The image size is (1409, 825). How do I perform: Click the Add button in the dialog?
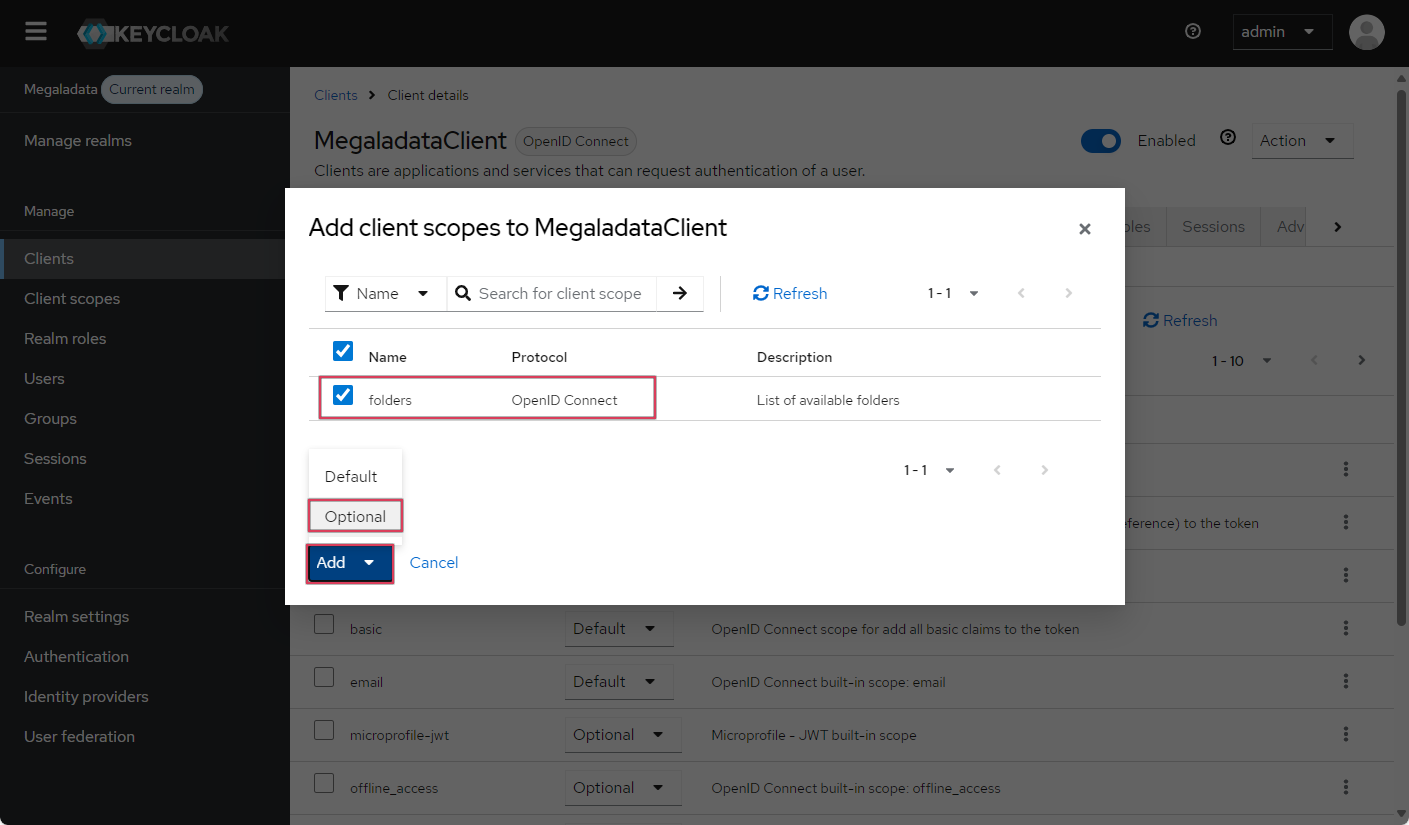(349, 563)
